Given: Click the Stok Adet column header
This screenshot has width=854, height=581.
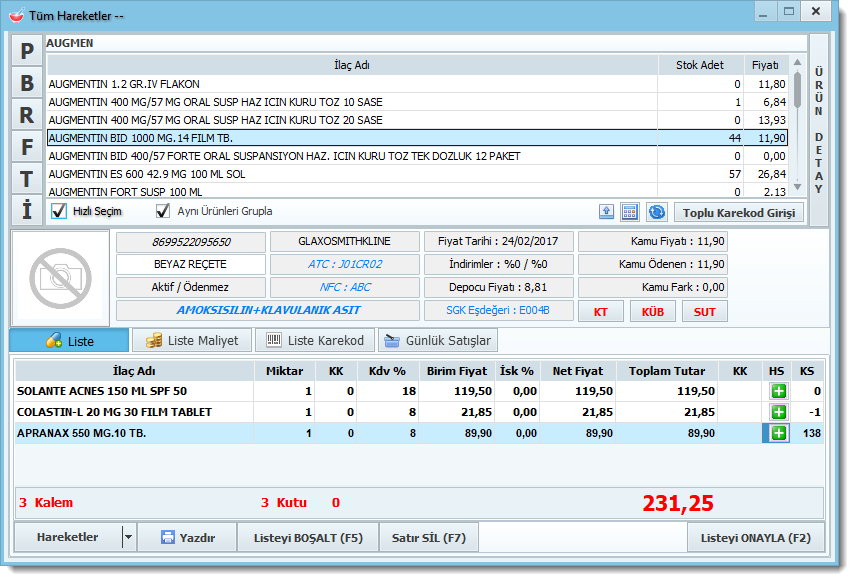Looking at the screenshot, I should 700,65.
